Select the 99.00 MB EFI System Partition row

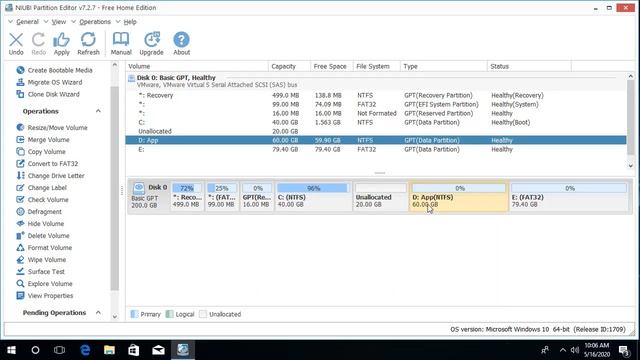[376, 104]
